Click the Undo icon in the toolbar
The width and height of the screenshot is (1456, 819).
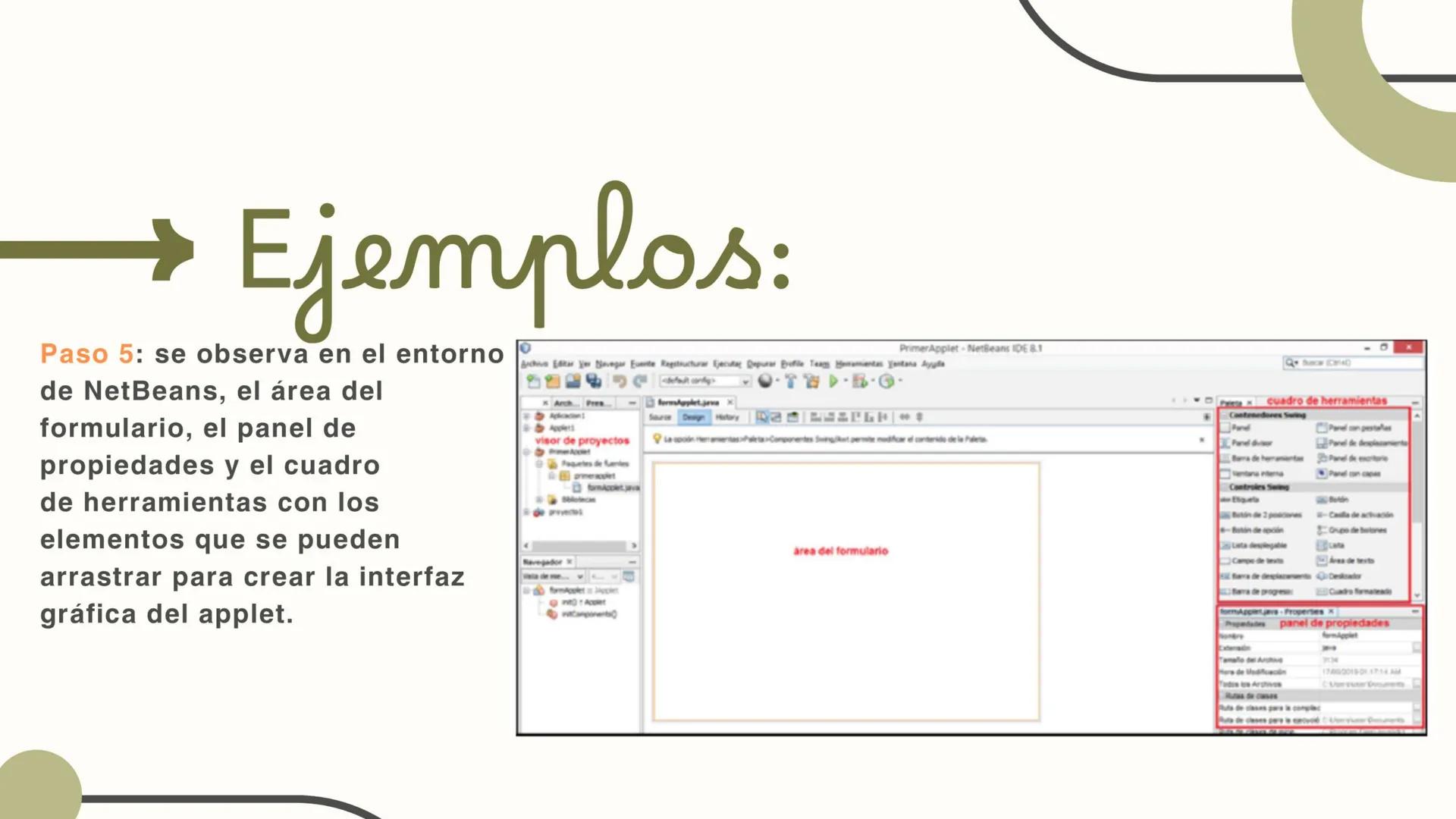[x=620, y=380]
